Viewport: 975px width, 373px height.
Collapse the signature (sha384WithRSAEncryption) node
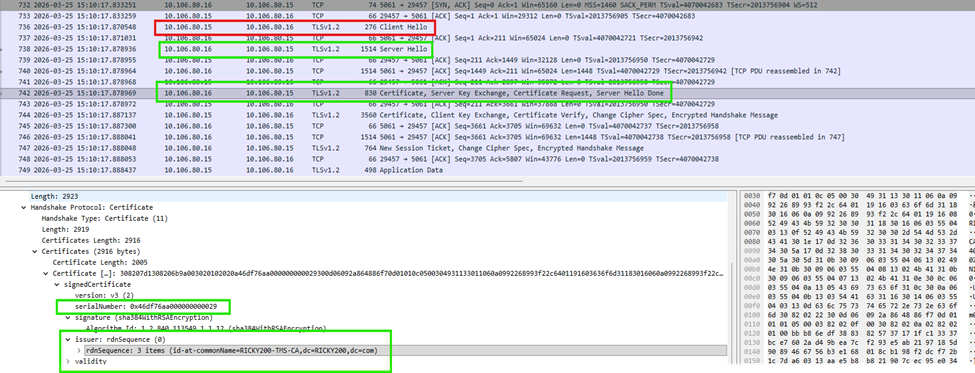[68, 318]
